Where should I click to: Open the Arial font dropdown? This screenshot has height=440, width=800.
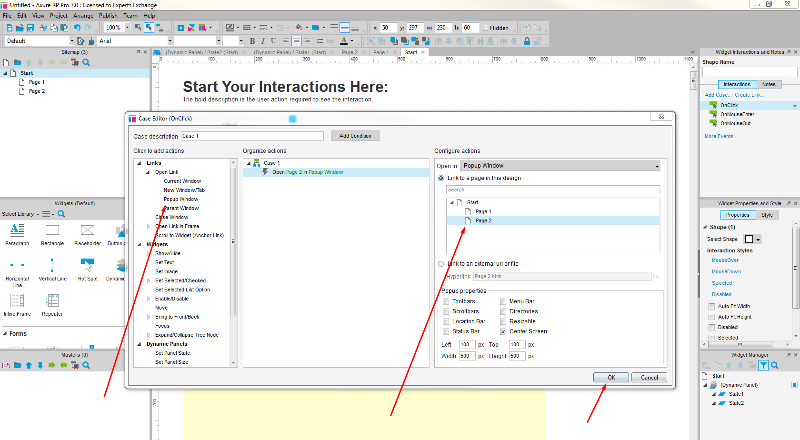coord(170,41)
